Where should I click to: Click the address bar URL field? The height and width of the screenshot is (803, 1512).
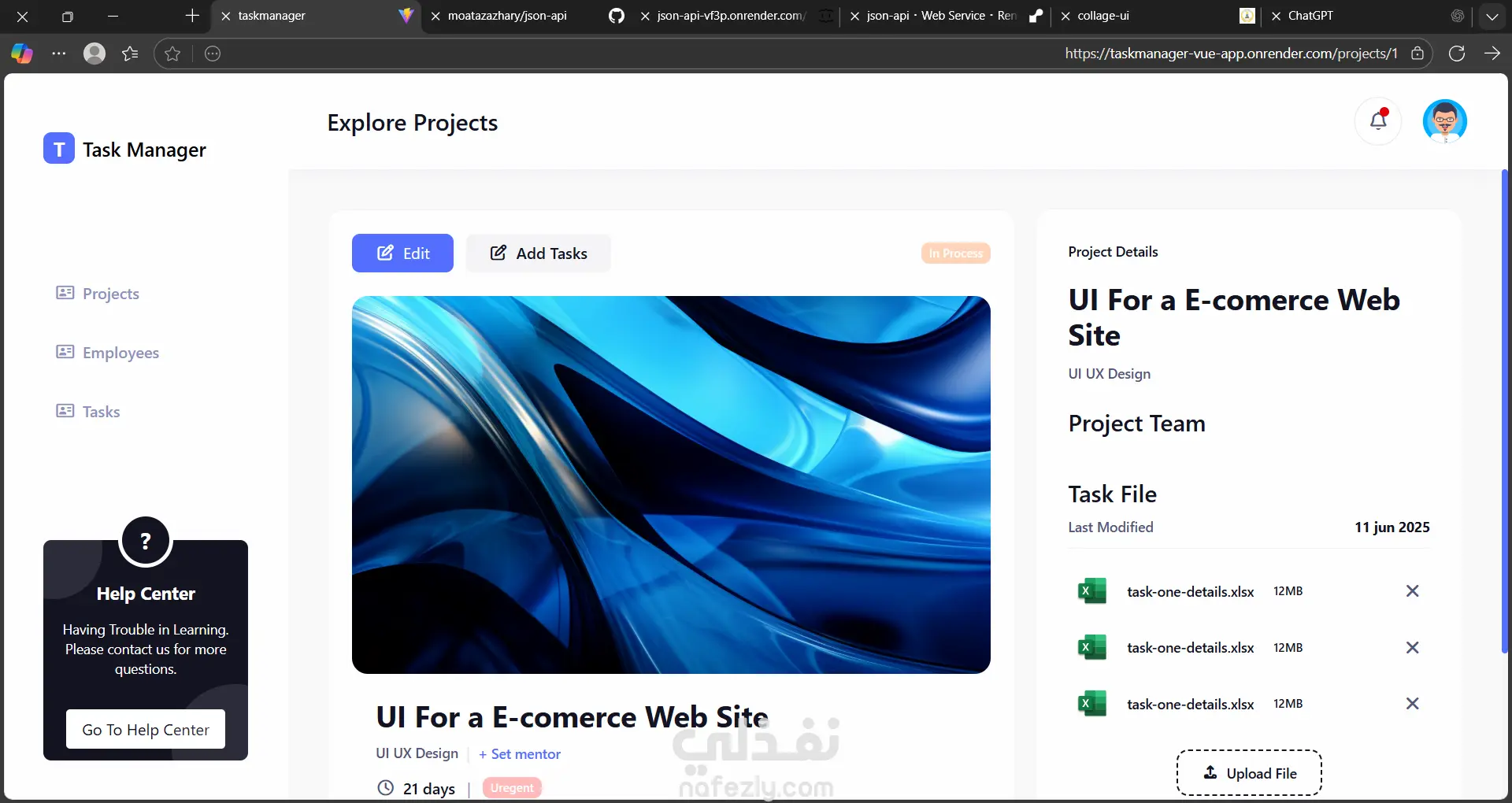[x=795, y=54]
